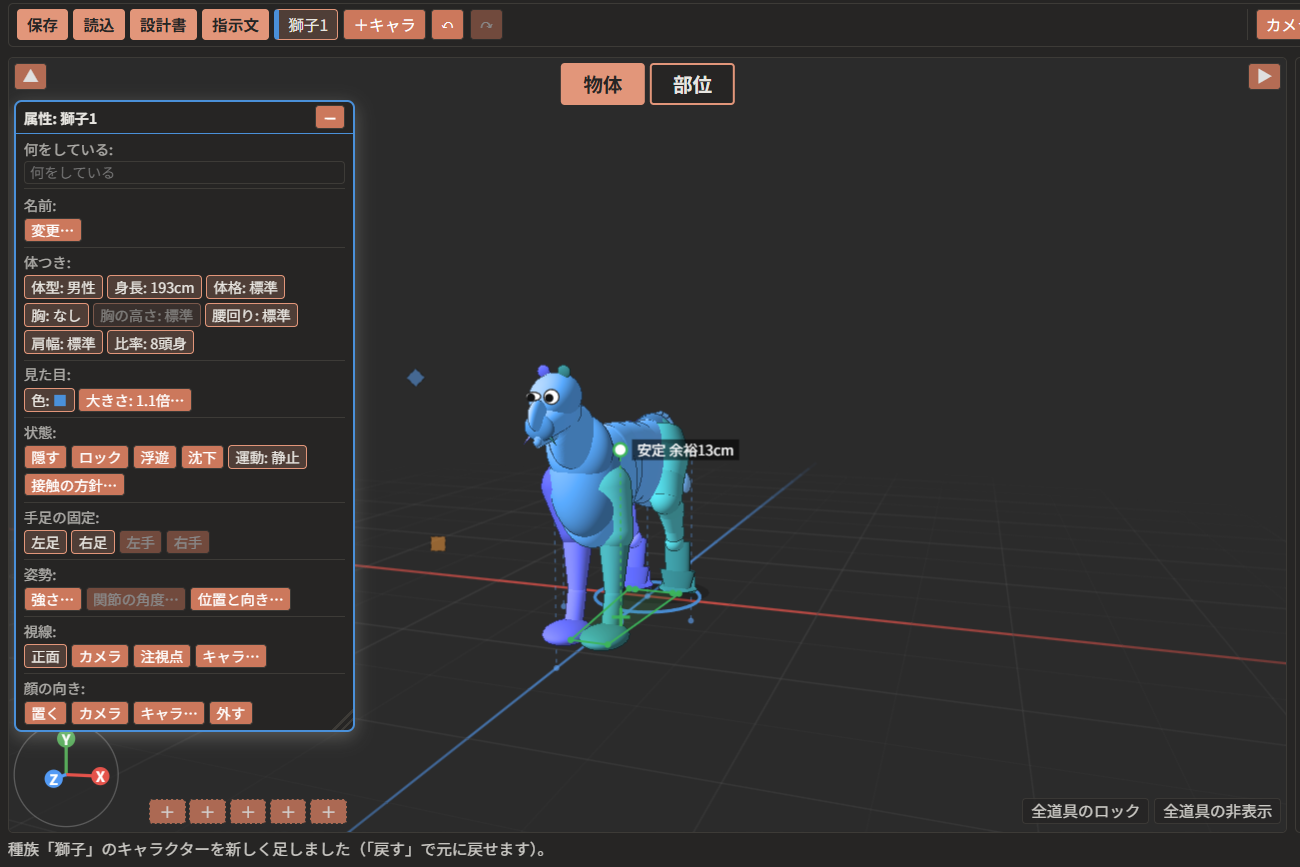
Task: Switch to the 部位 tab
Action: [x=692, y=84]
